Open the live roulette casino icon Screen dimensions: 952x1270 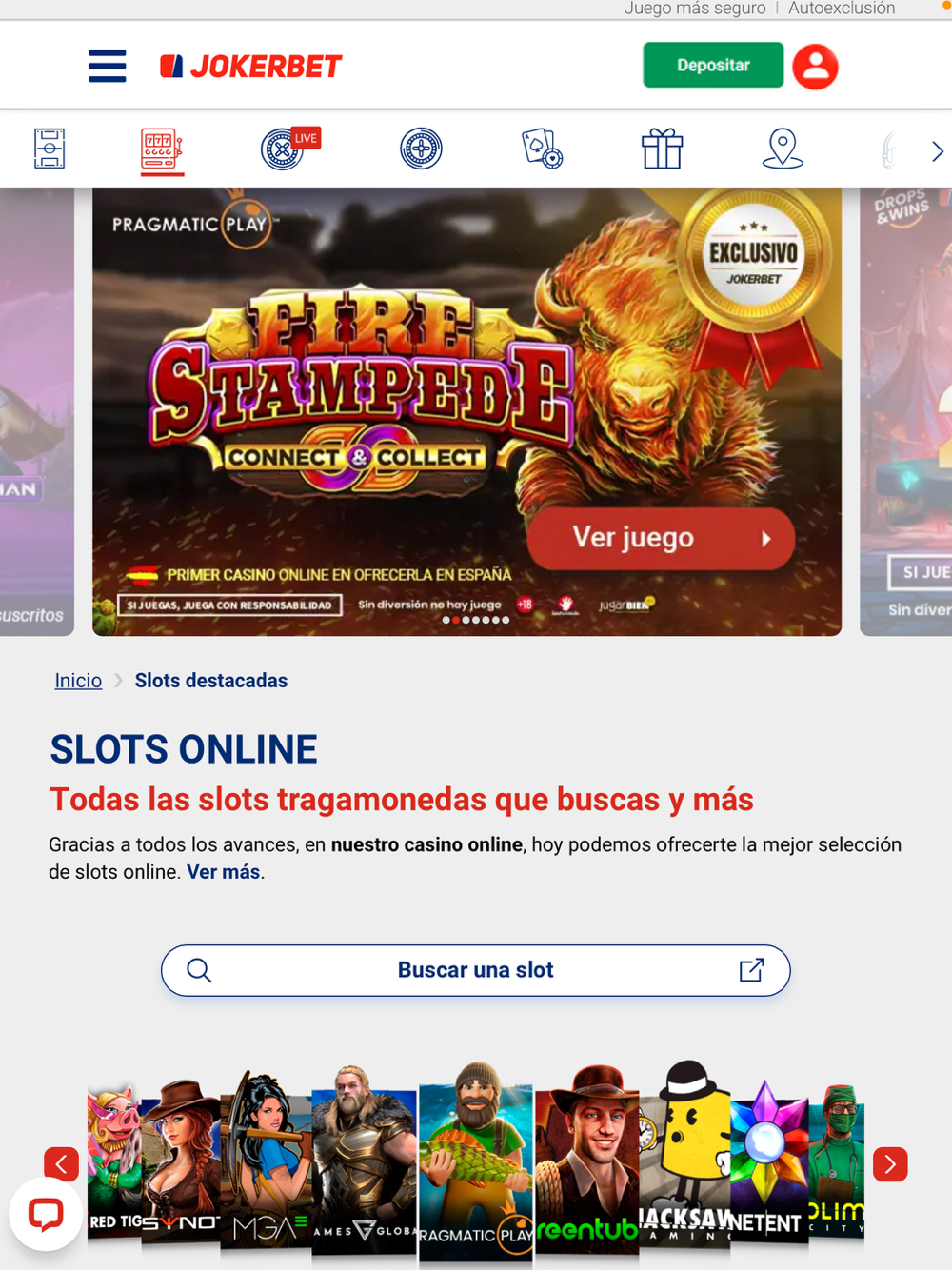pyautogui.click(x=289, y=149)
